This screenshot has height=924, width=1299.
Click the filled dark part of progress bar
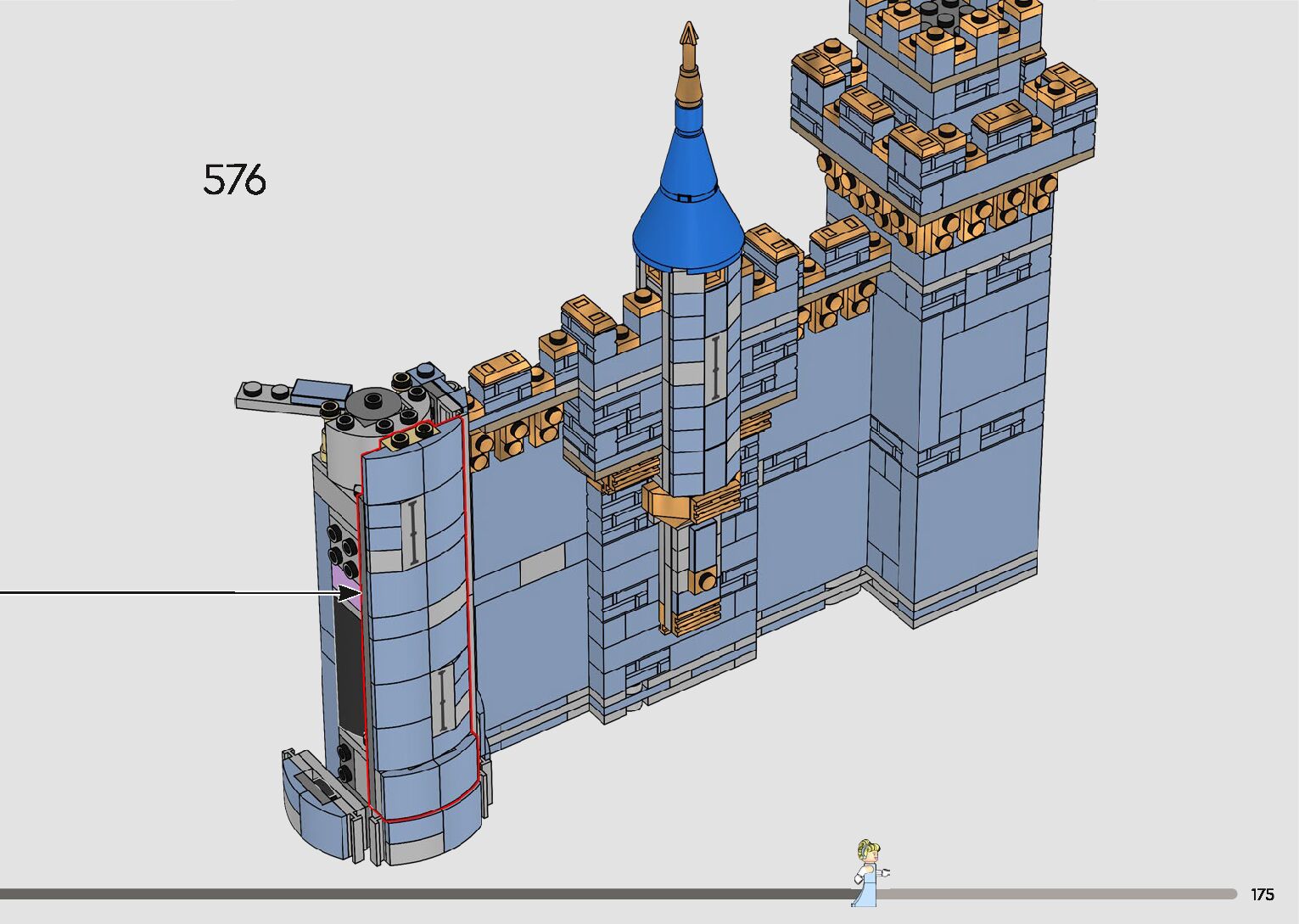pos(424,893)
